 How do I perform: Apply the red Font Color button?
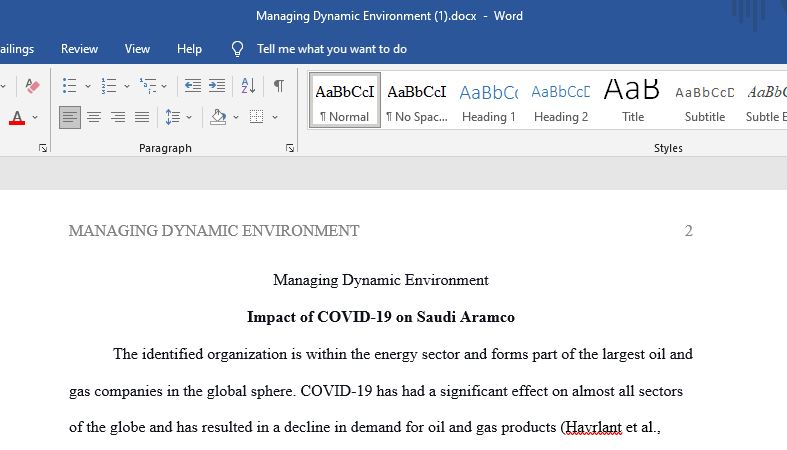point(17,117)
